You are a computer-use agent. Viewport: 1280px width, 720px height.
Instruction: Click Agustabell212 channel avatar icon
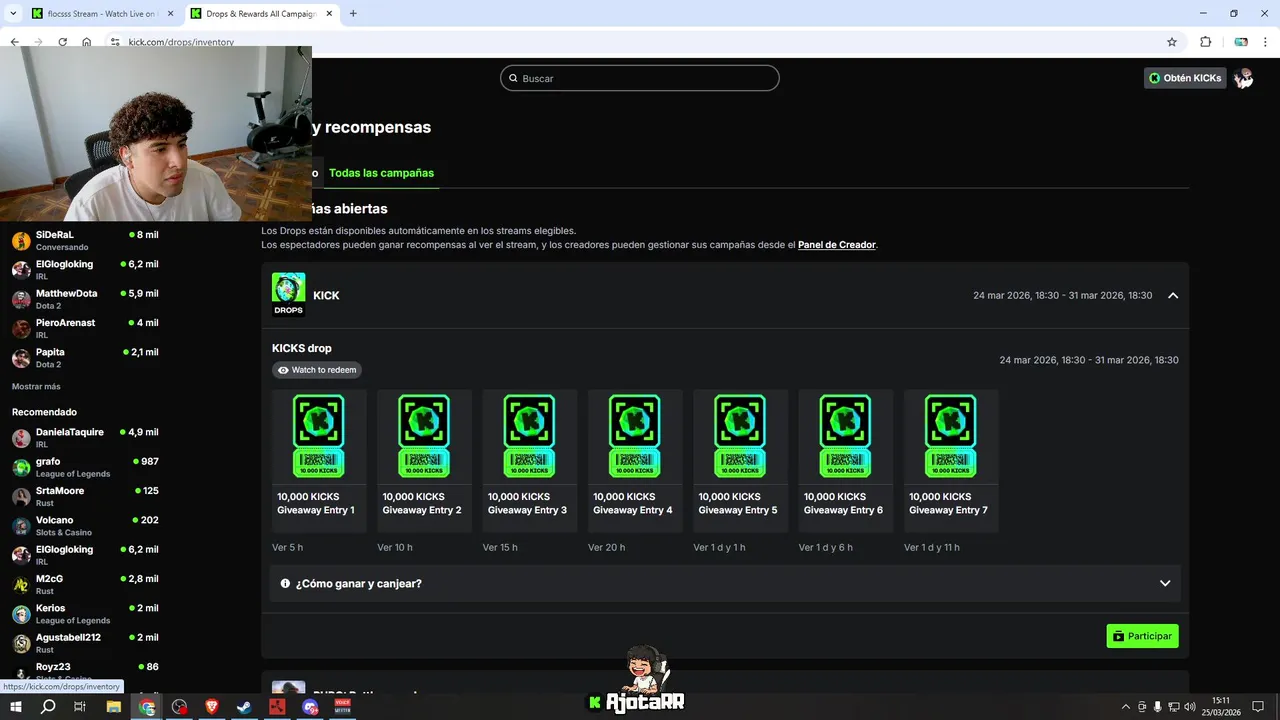pos(21,643)
